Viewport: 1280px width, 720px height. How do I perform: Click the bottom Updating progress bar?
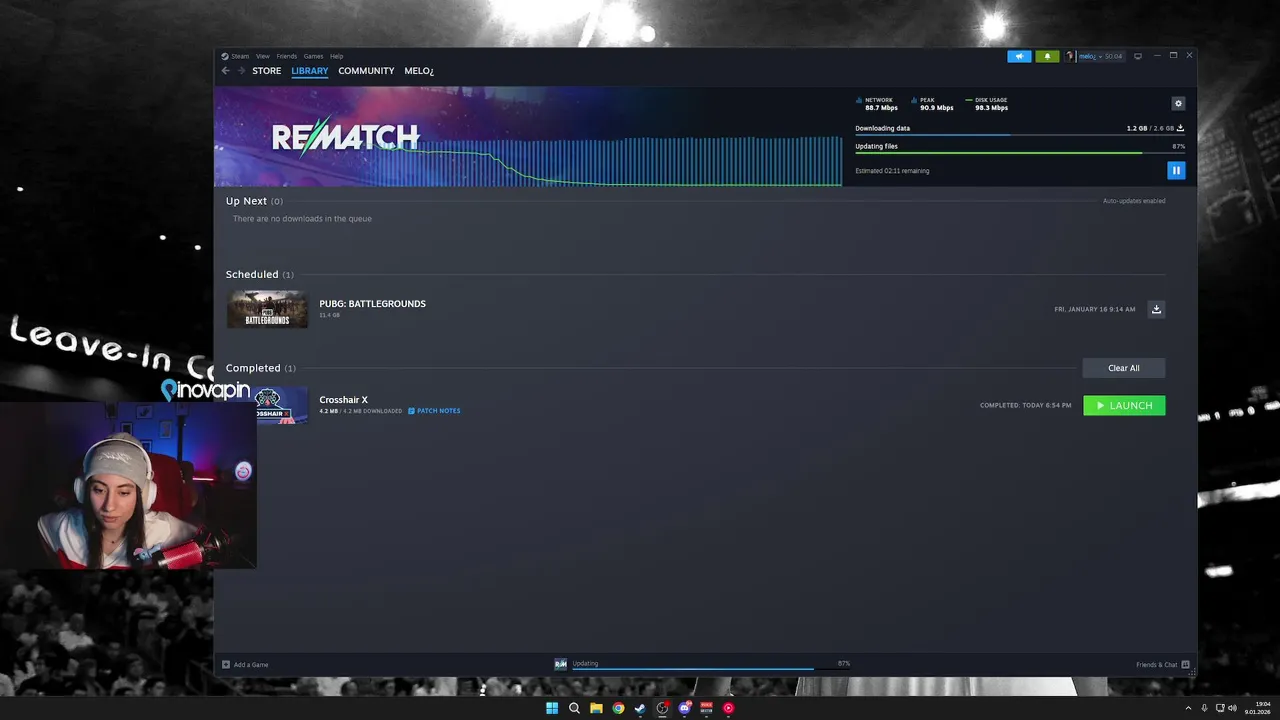[711, 669]
